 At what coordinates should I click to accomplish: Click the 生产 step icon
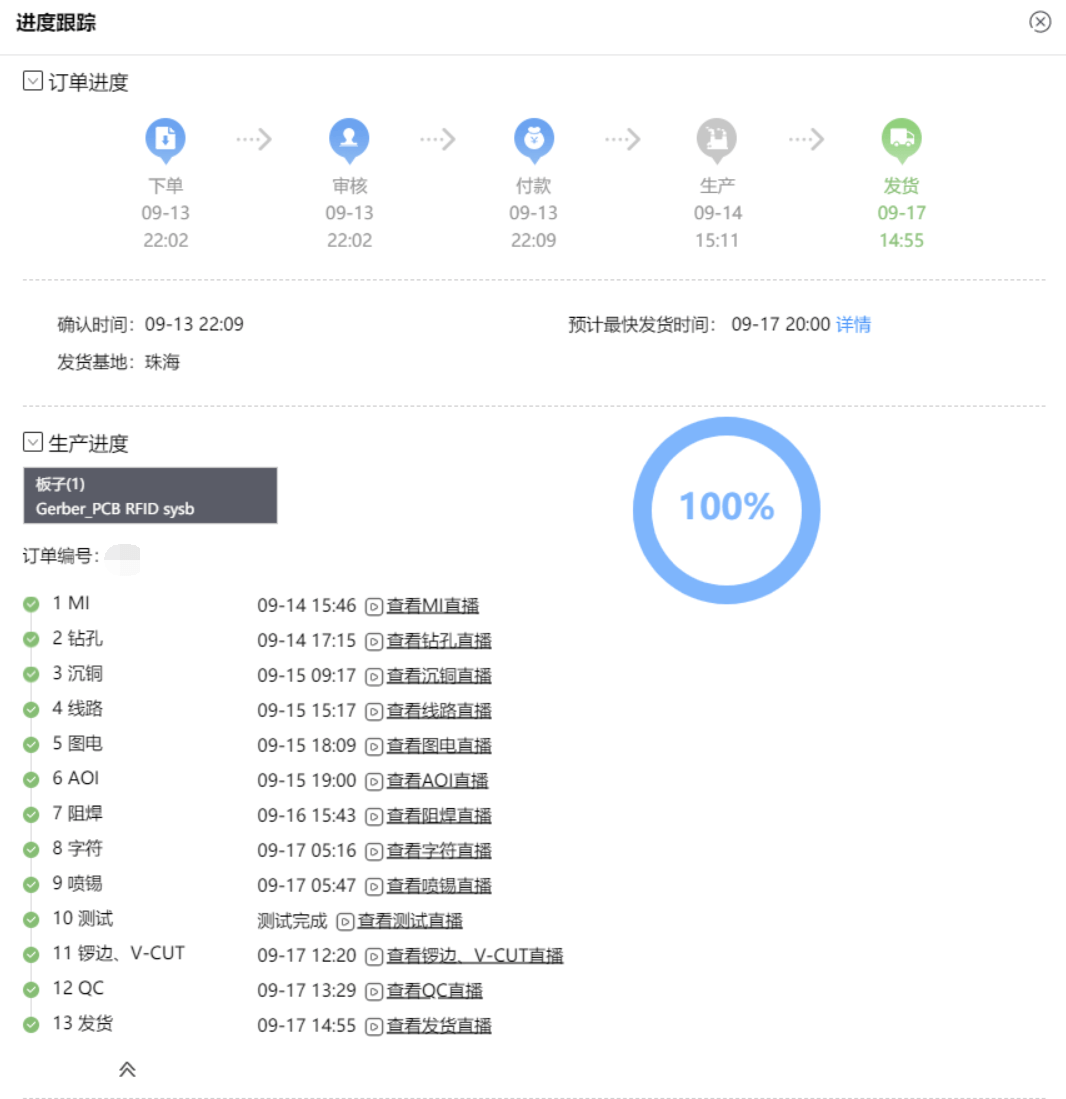[x=717, y=139]
